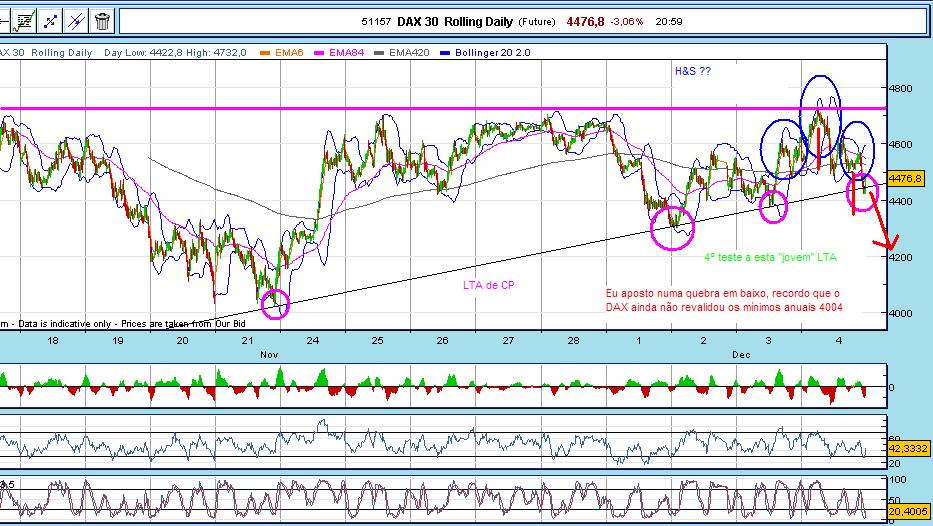This screenshot has height=526, width=933.
Task: Select the parallel channel lines tool
Action: [x=76, y=22]
